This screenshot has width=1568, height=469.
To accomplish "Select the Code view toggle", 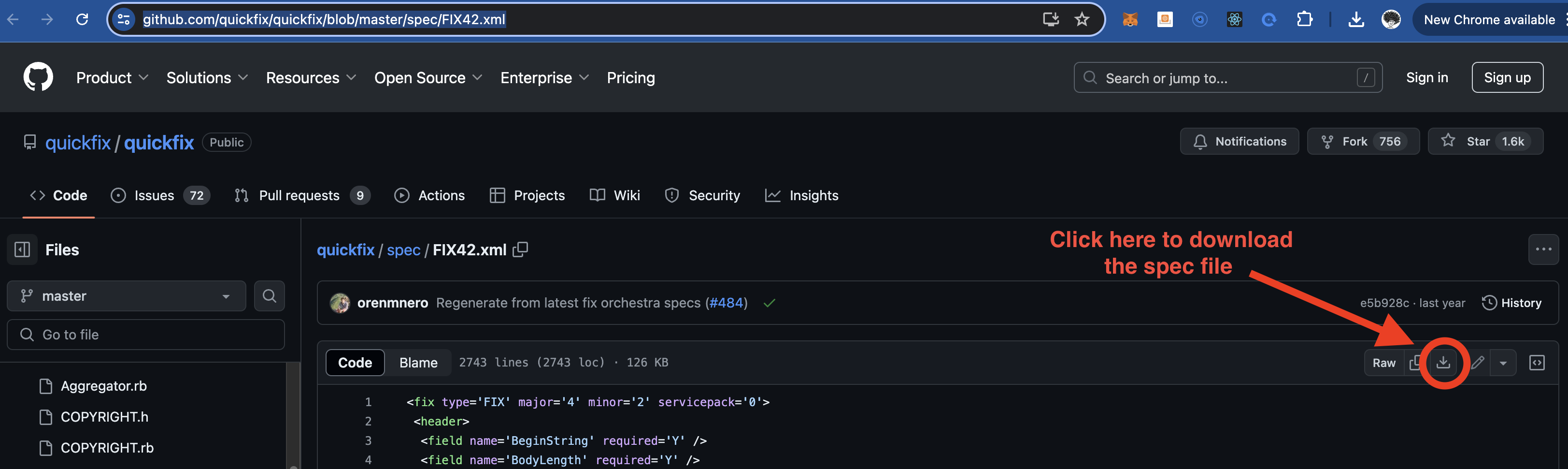I will (x=355, y=363).
